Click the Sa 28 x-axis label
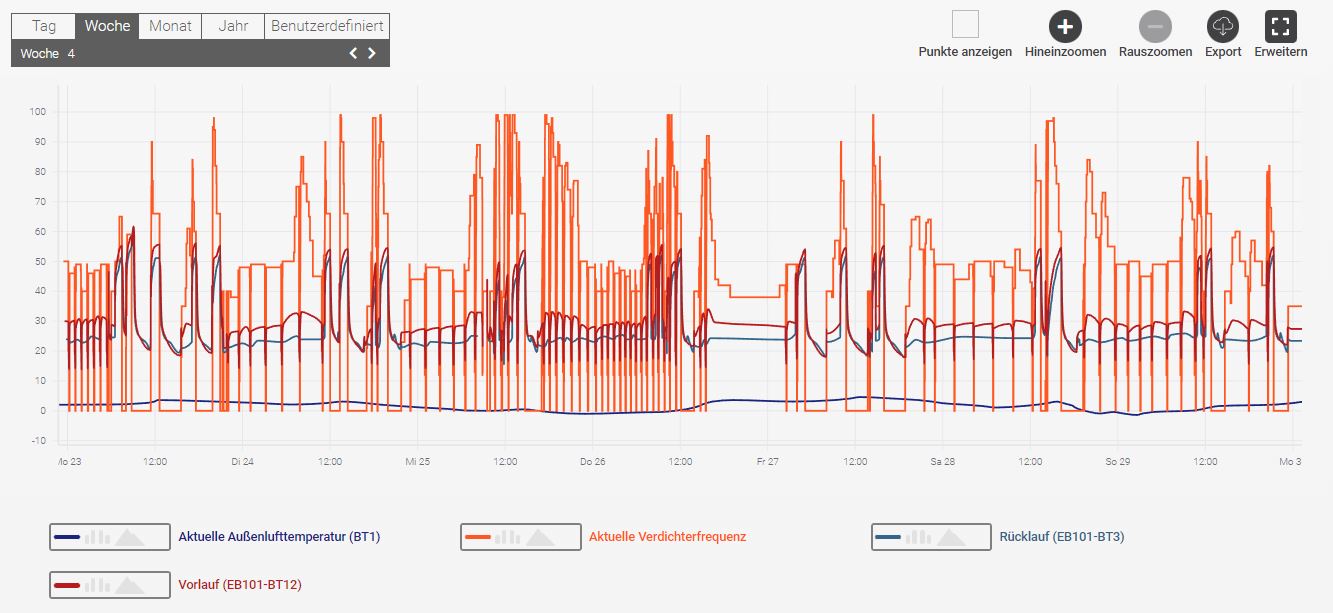The image size is (1333, 613). coord(943,462)
